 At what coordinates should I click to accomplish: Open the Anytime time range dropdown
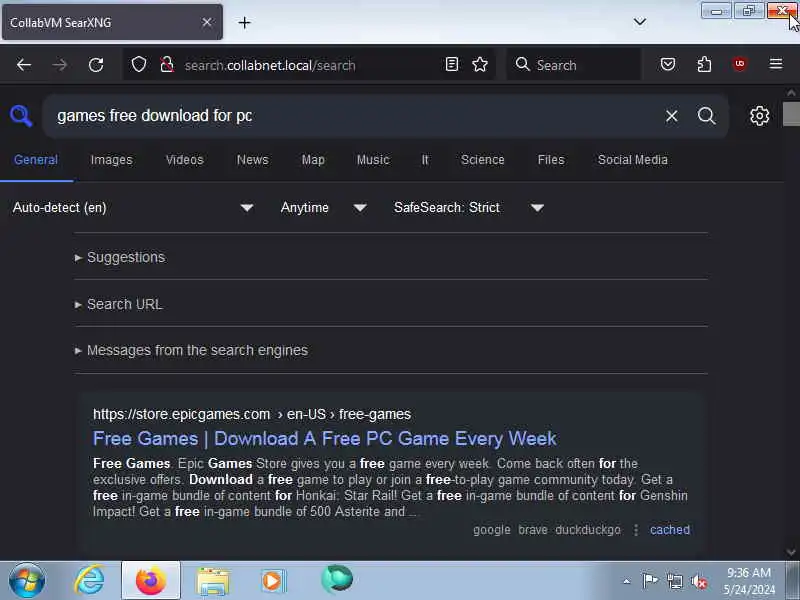coord(323,208)
